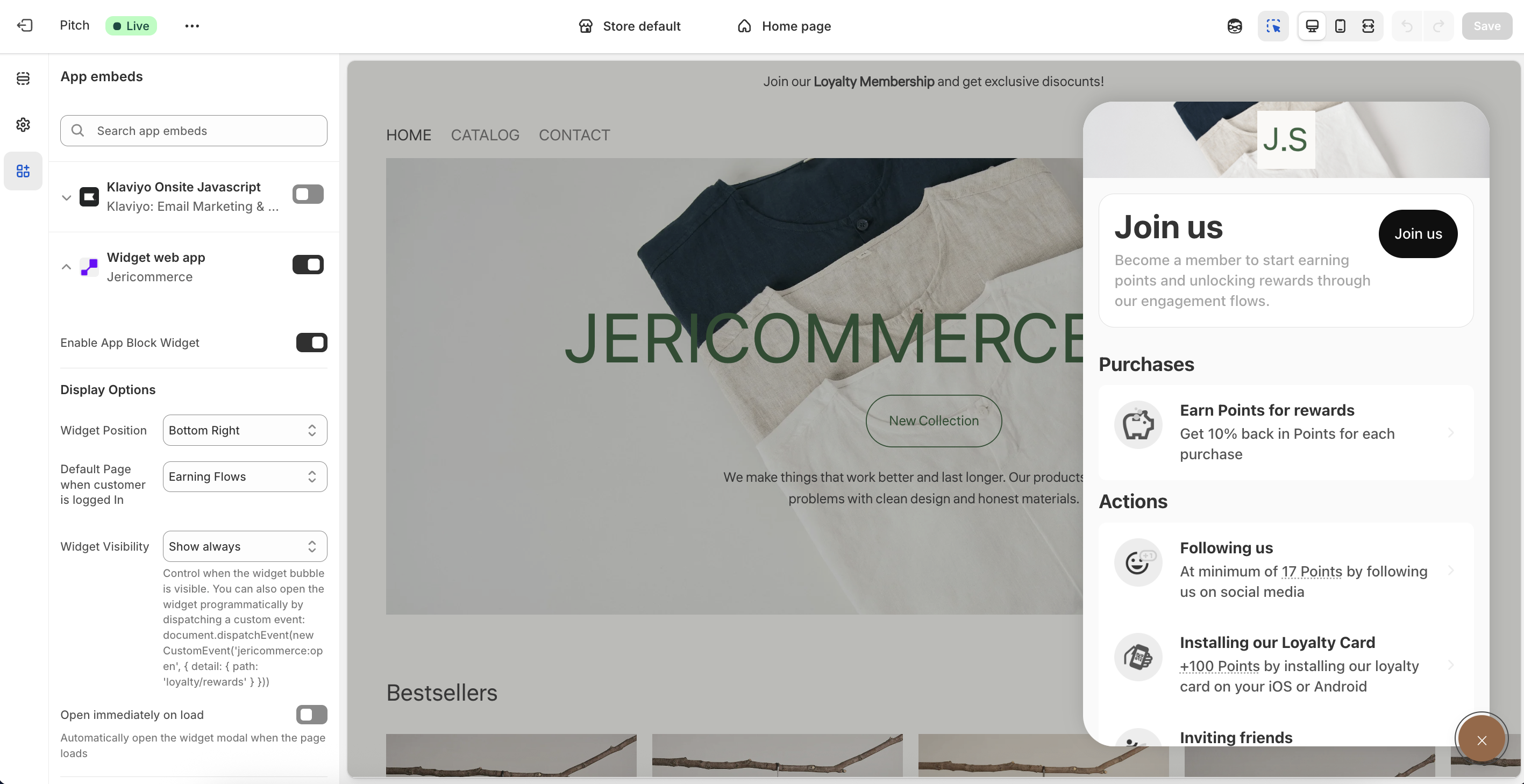Open the Widget Position dropdown
Screen dimensions: 1524x784
244,430
